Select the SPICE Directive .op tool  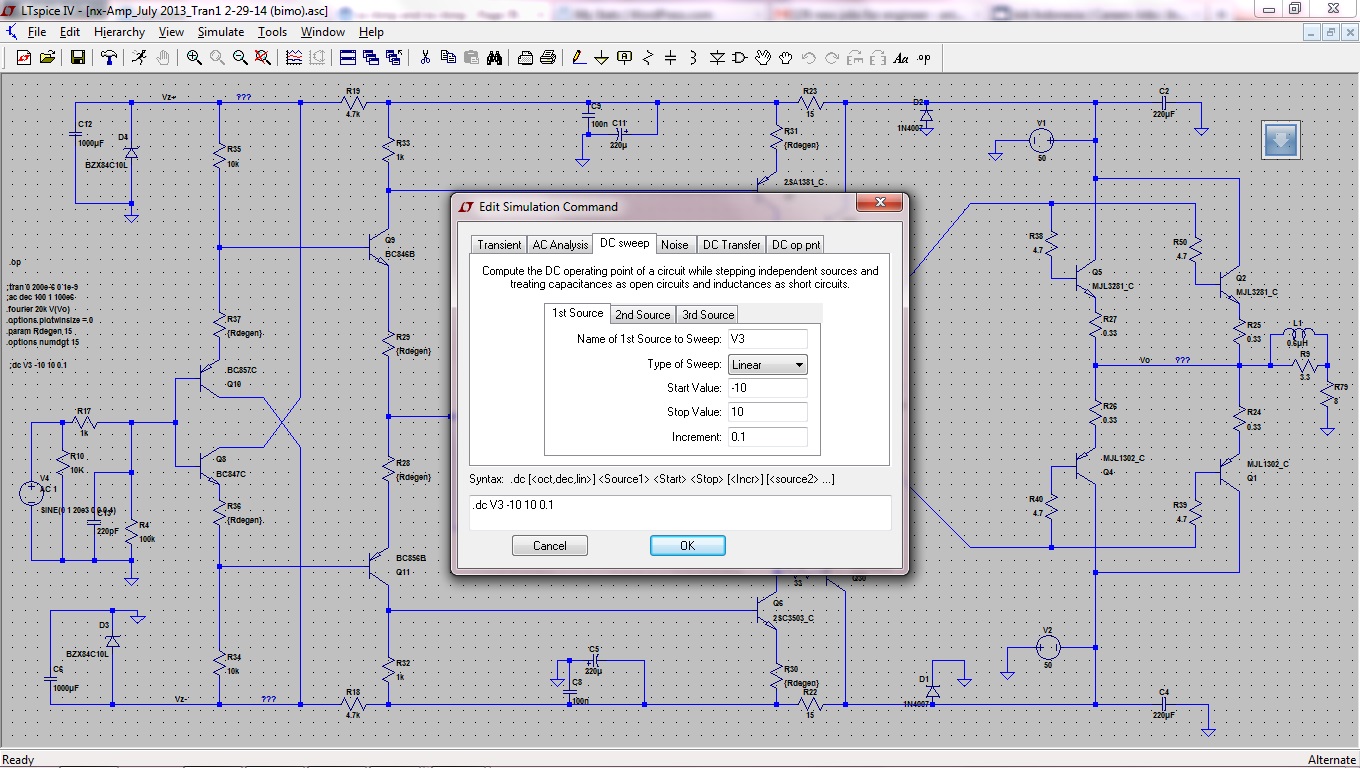pyautogui.click(x=924, y=58)
